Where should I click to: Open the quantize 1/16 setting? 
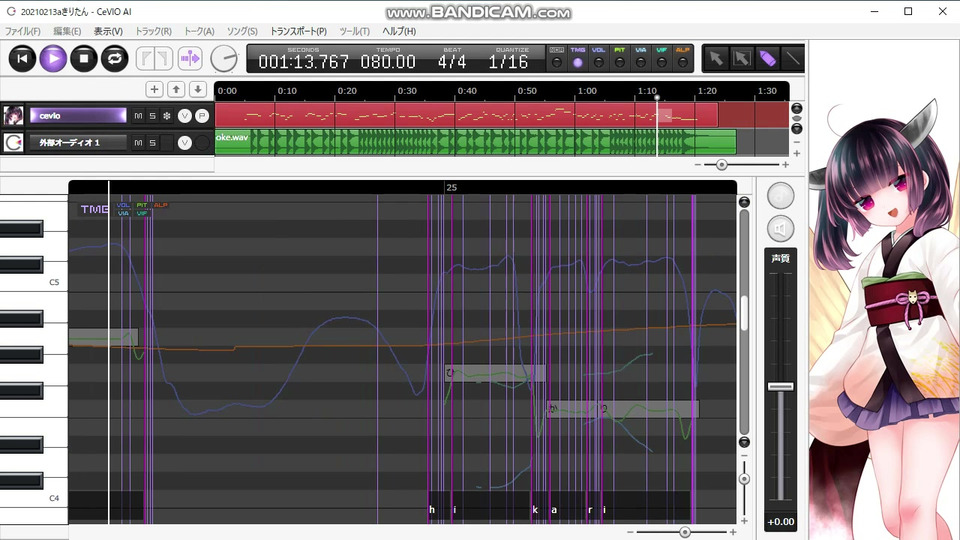[508, 61]
